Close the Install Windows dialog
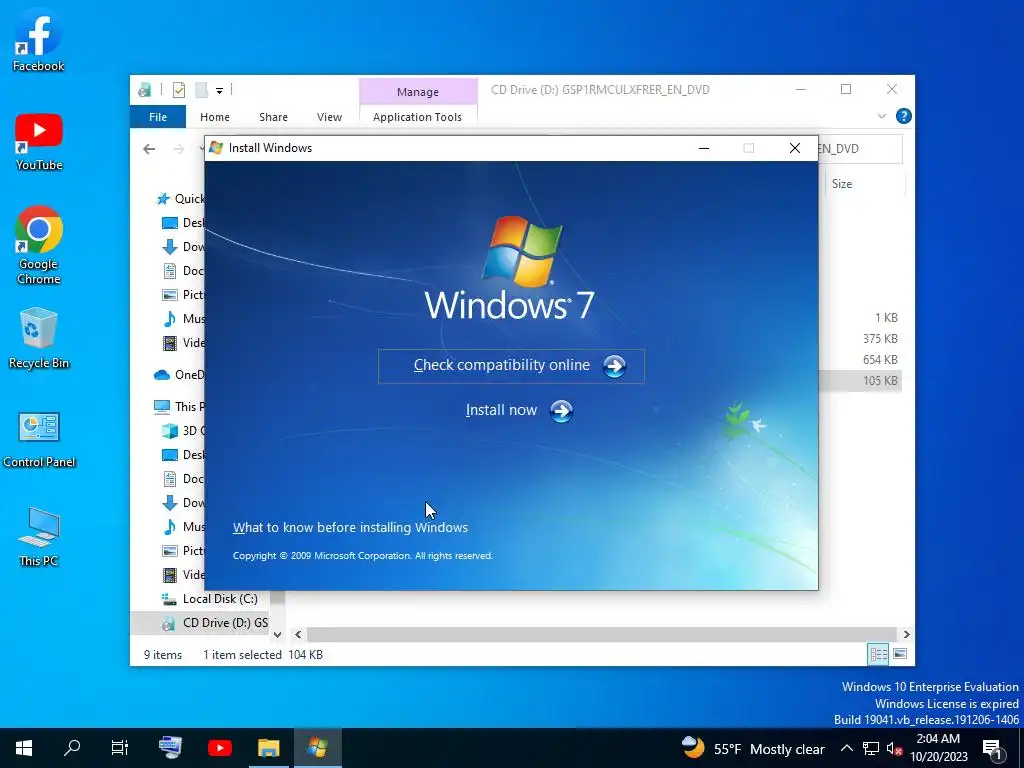Screen dimensions: 1024x768 click(x=794, y=148)
